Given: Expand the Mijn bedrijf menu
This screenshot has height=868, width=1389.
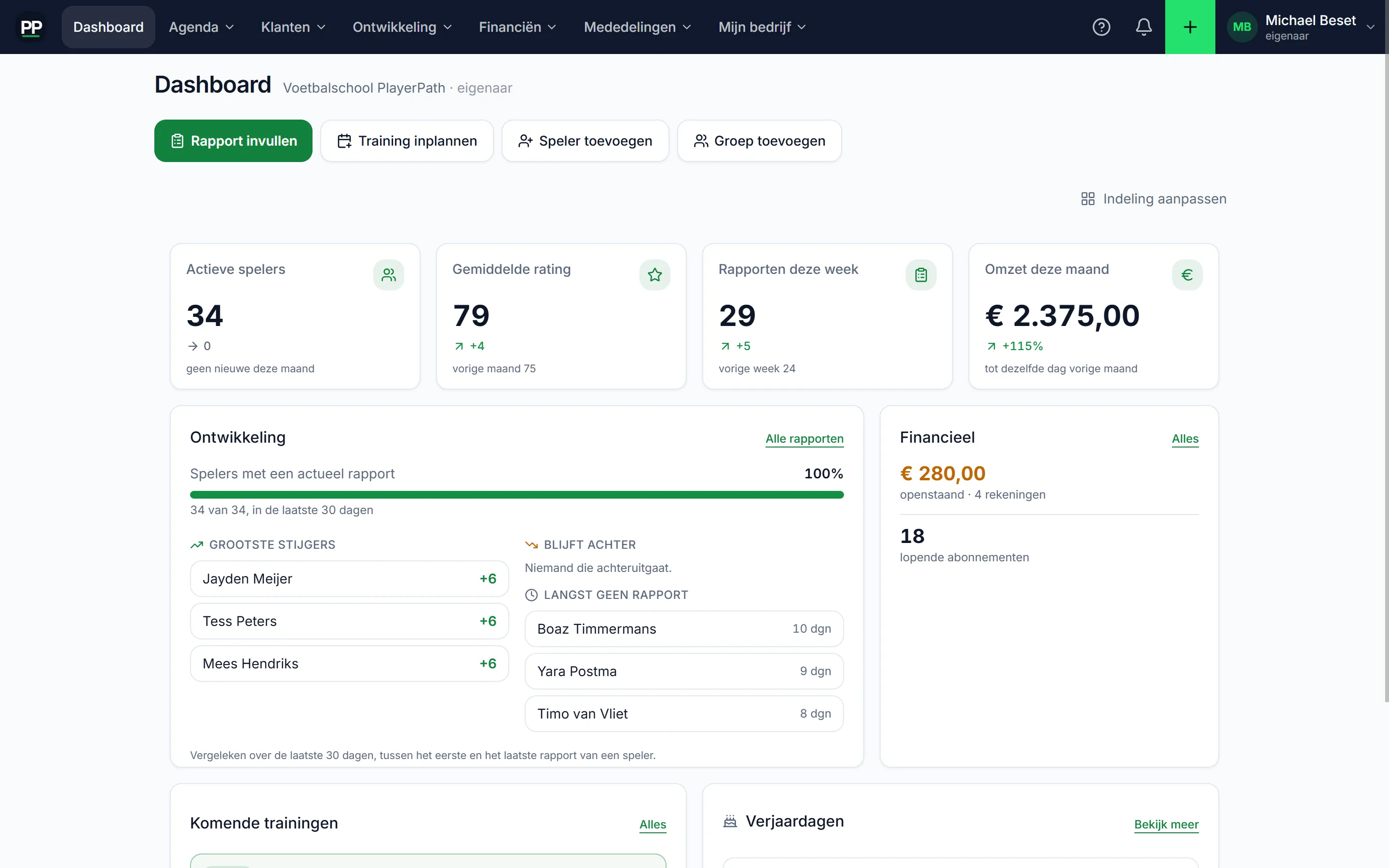Looking at the screenshot, I should coord(762,27).
